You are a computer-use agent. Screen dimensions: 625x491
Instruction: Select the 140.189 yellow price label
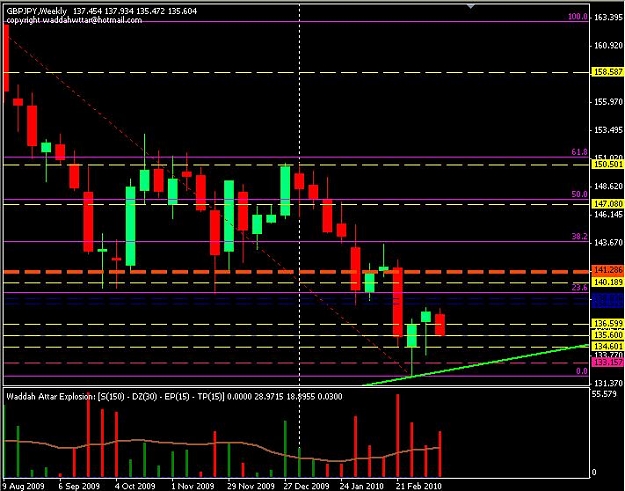point(608,282)
